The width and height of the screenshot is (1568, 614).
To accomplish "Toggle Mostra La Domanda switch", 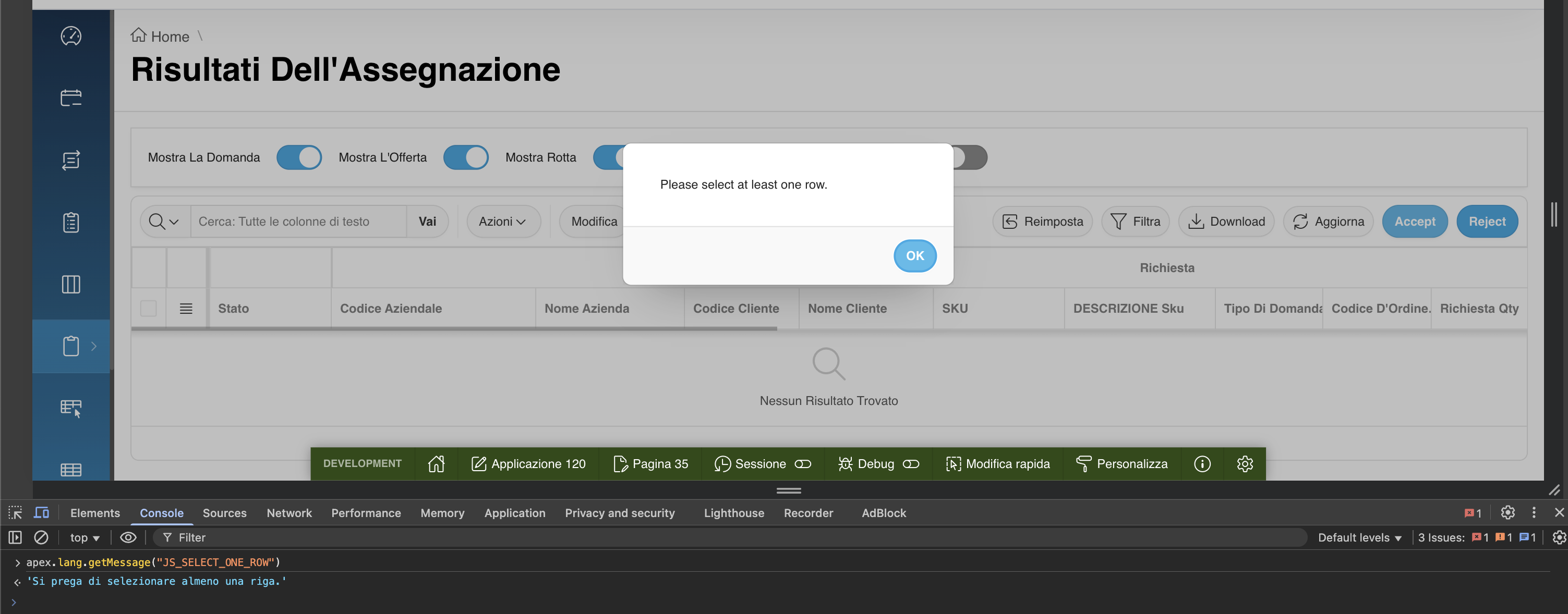I will (299, 157).
